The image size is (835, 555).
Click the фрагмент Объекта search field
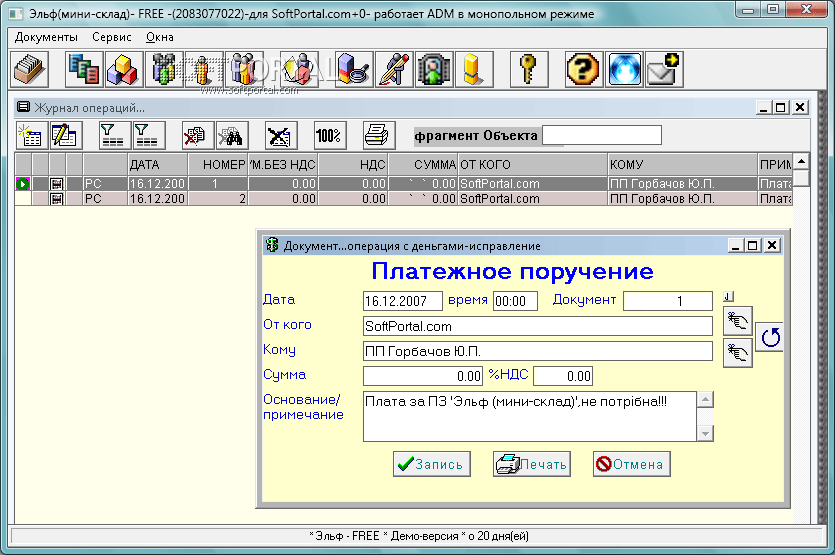[x=602, y=135]
